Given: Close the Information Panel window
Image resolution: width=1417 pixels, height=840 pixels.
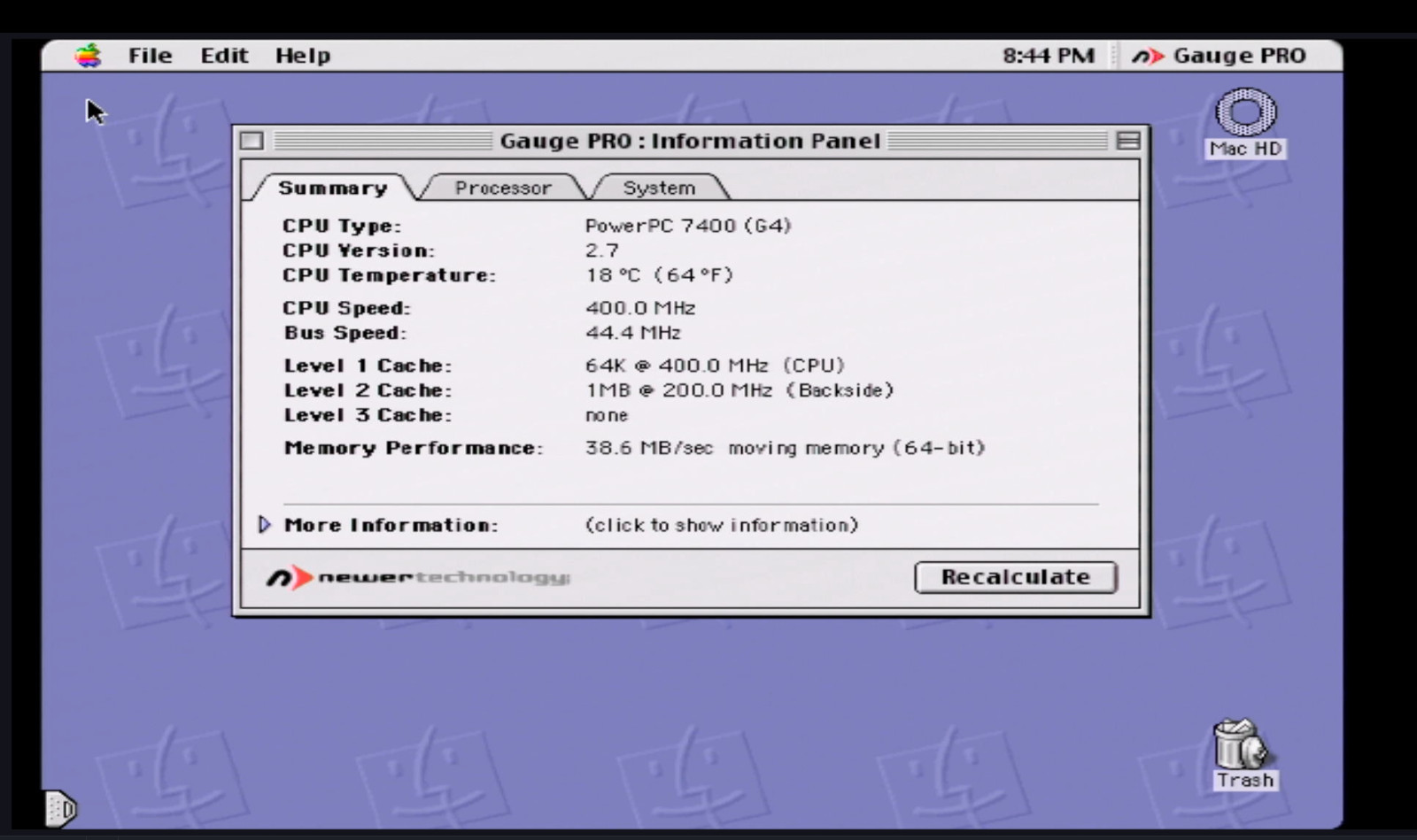Looking at the screenshot, I should point(252,141).
